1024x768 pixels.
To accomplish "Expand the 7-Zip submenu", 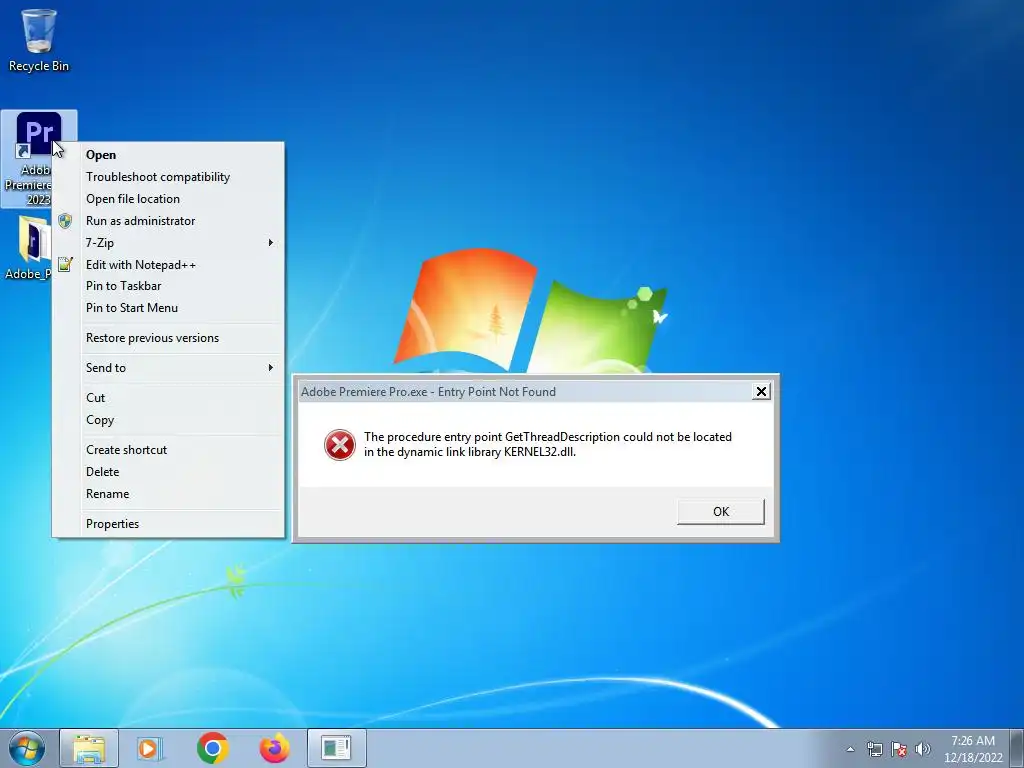I will (x=168, y=242).
